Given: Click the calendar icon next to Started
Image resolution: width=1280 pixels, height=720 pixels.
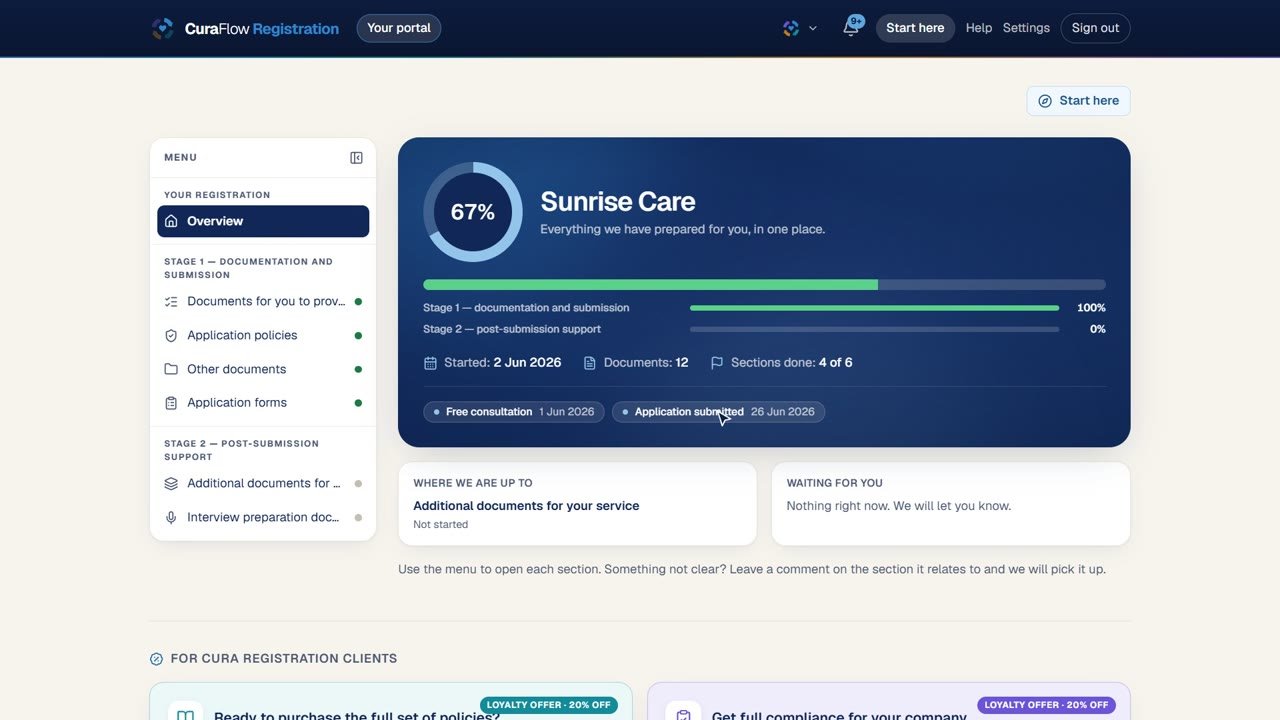Looking at the screenshot, I should click(431, 363).
